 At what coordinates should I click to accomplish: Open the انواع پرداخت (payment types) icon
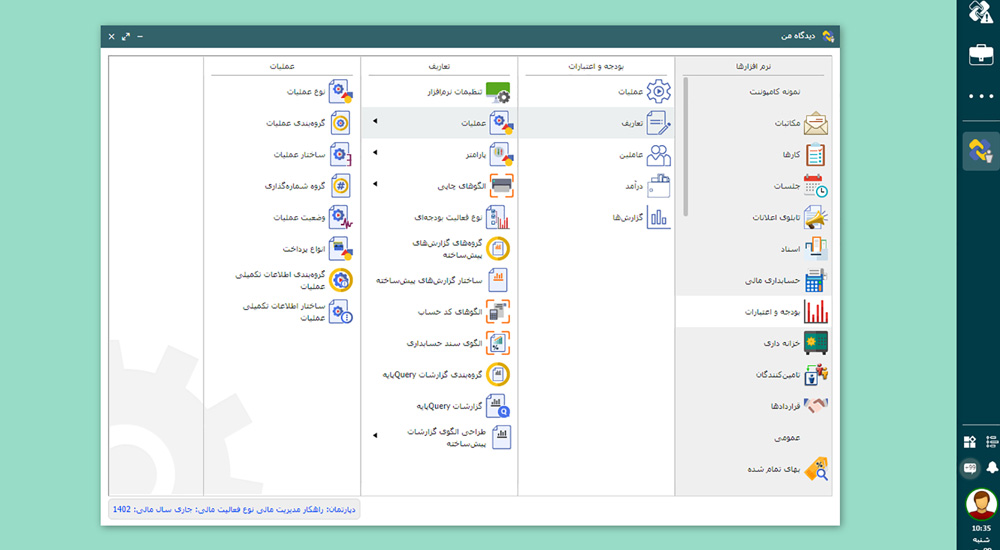[341, 249]
